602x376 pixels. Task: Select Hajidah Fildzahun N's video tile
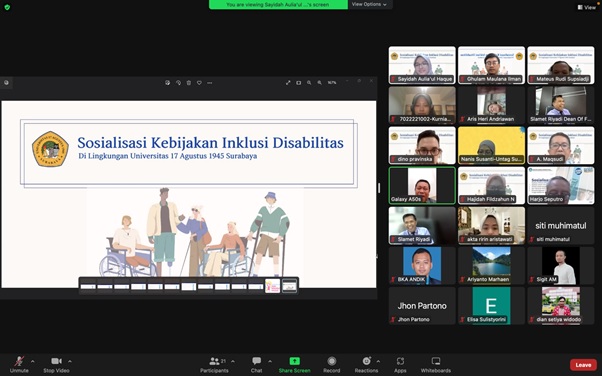pyautogui.click(x=491, y=185)
